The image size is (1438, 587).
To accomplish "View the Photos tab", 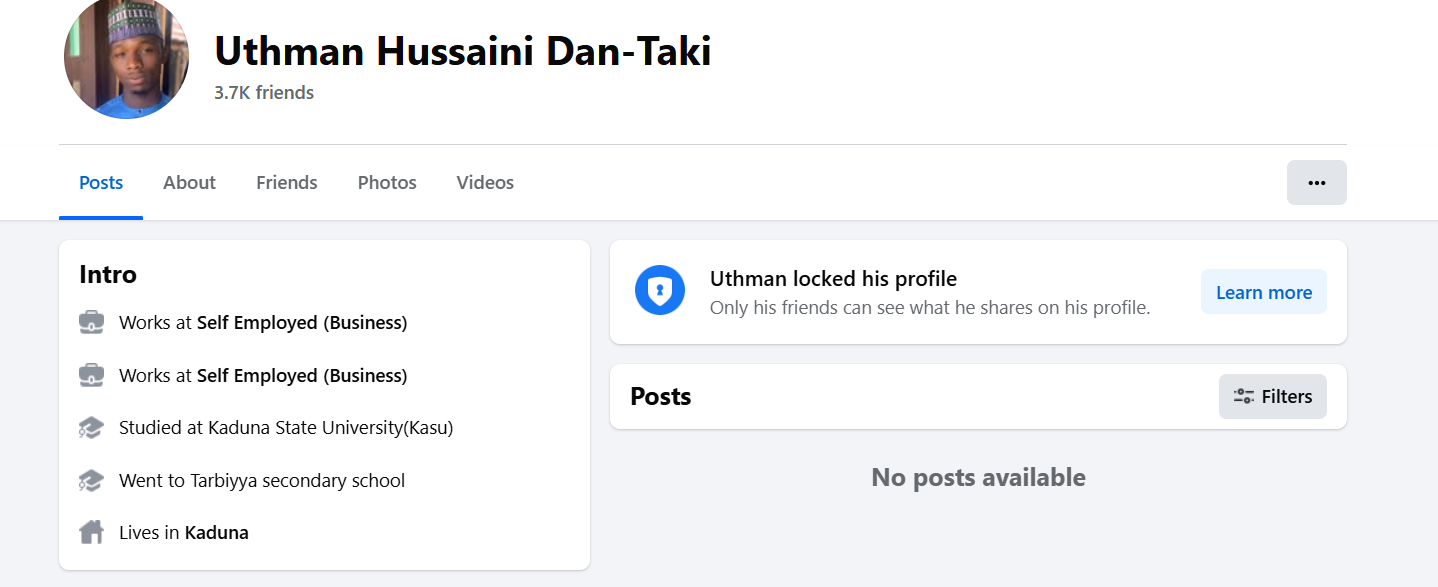I will click(x=387, y=183).
